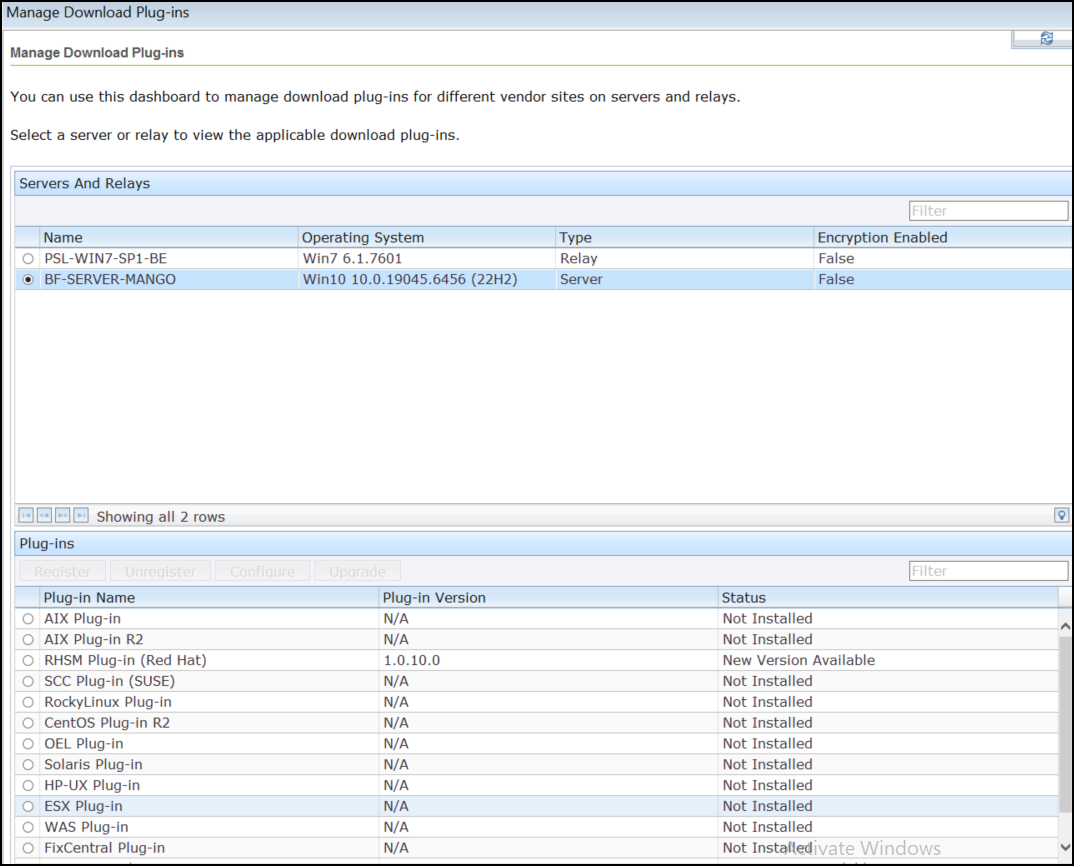Image resolution: width=1074 pixels, height=866 pixels.
Task: Select the PSL-WIN7-SP1-BE relay radio button
Action: (25, 258)
